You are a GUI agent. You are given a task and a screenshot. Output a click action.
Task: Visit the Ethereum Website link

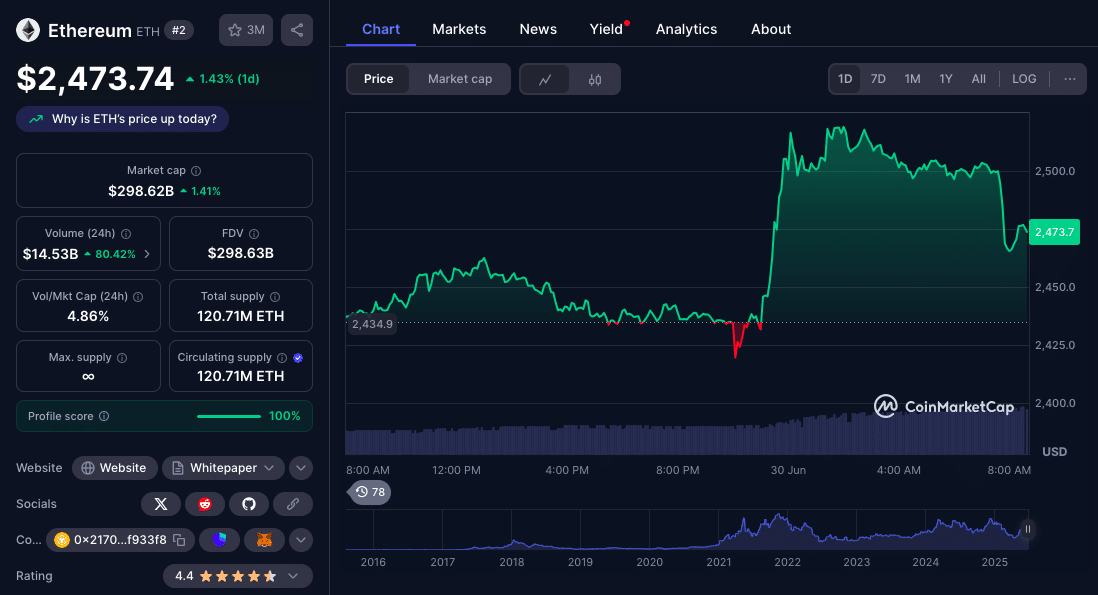point(114,468)
